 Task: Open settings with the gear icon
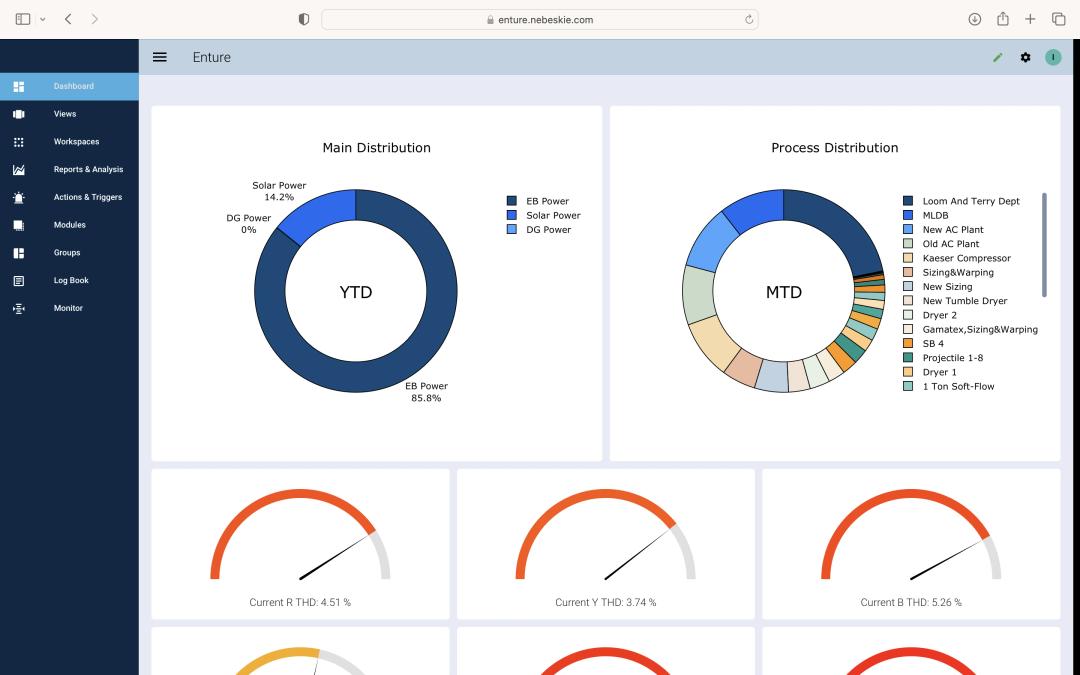point(1026,58)
